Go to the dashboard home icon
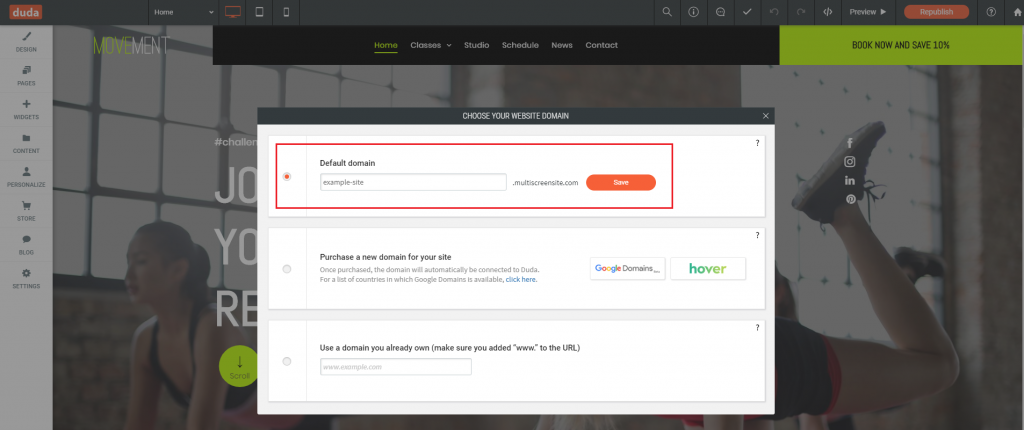 [x=1017, y=12]
